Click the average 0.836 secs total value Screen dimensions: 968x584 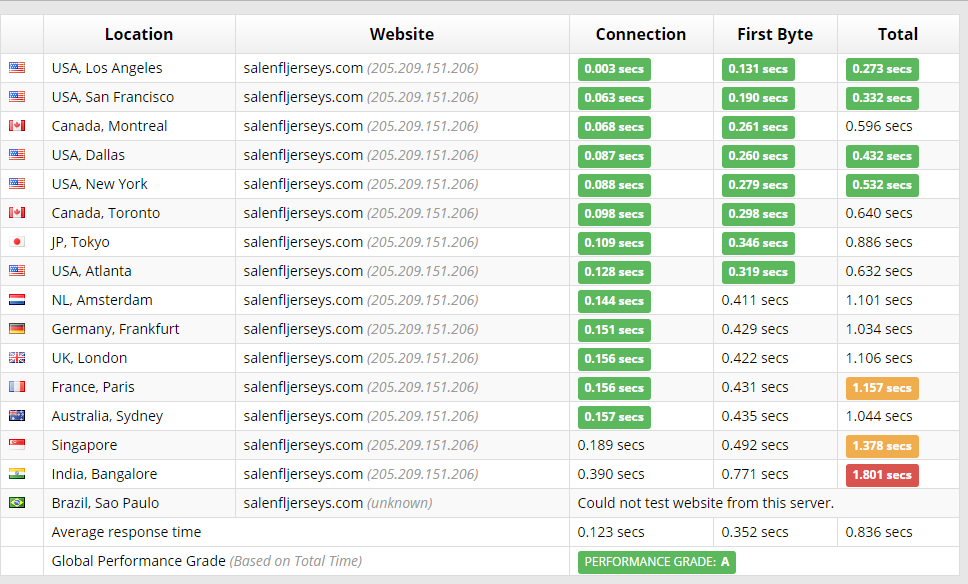tap(879, 532)
